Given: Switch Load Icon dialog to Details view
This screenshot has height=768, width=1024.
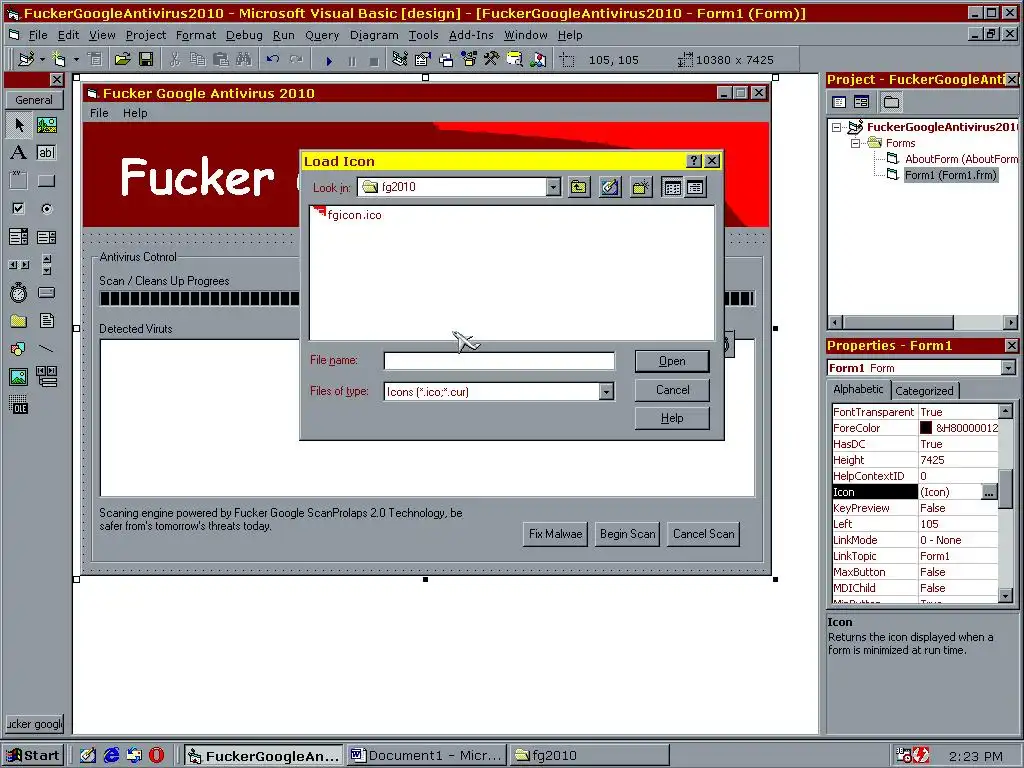Looking at the screenshot, I should 695,188.
